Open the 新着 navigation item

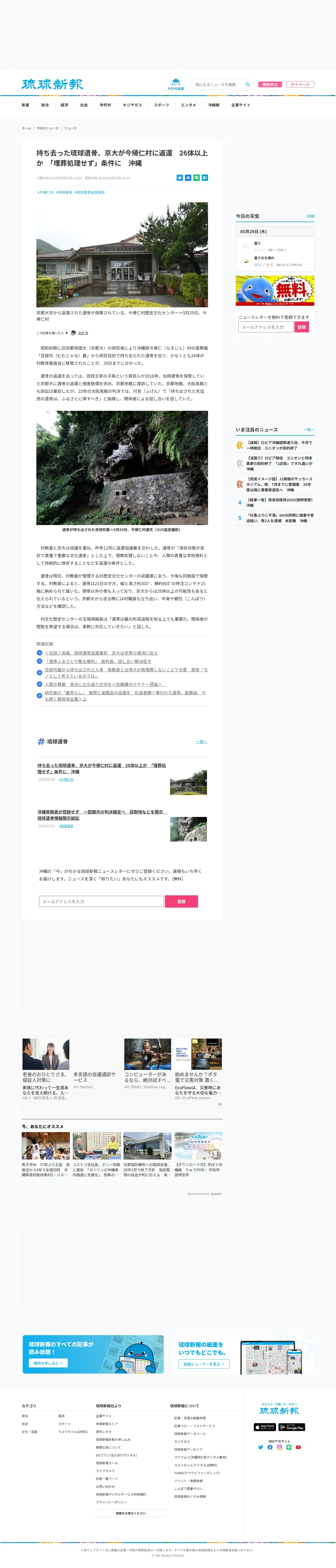25,105
